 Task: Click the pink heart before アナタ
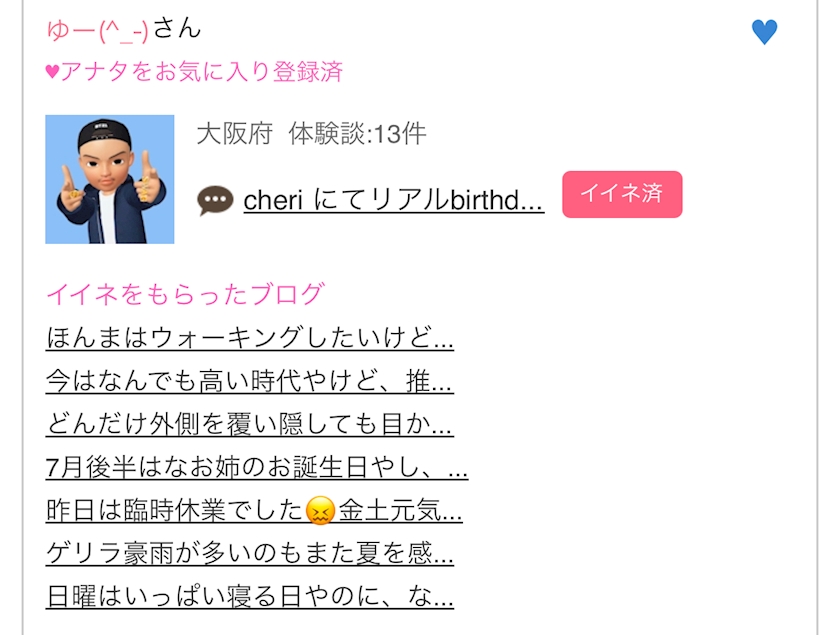tap(52, 71)
